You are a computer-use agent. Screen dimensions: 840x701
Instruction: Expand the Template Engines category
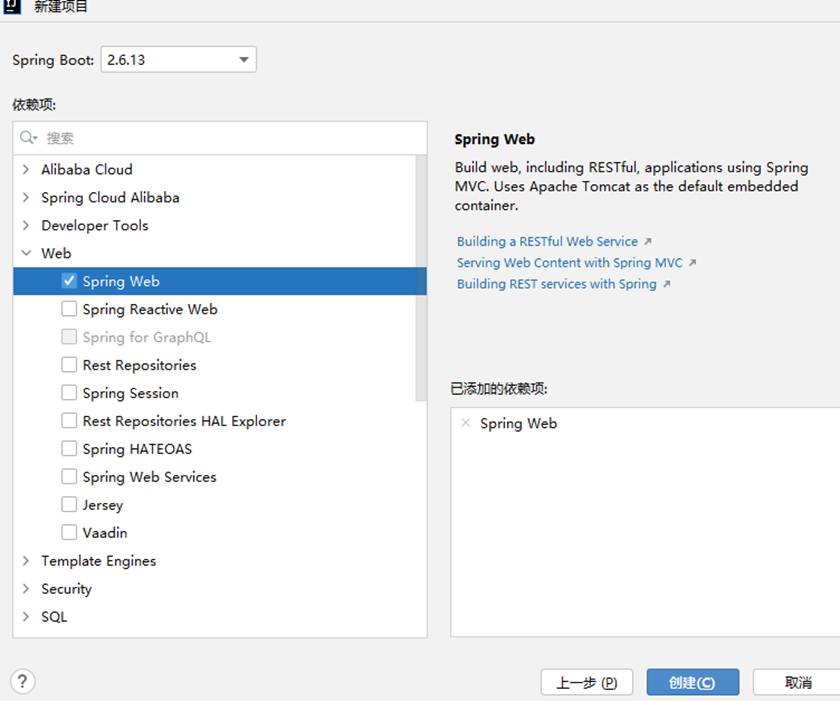point(26,561)
